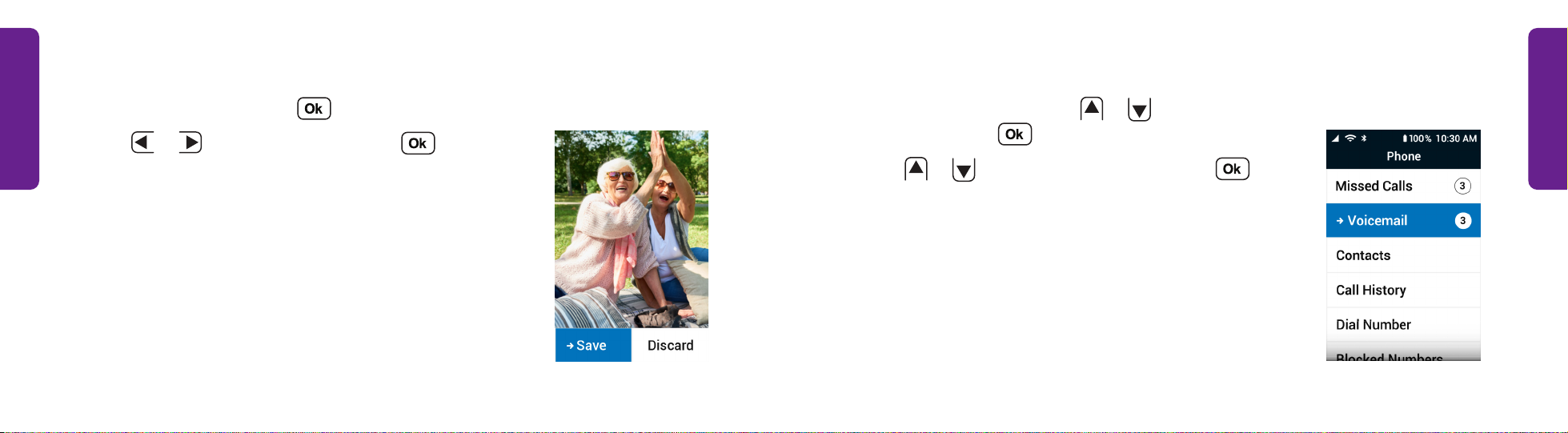Open the Missed Calls entry
This screenshot has width=1568, height=433.
point(1403,186)
